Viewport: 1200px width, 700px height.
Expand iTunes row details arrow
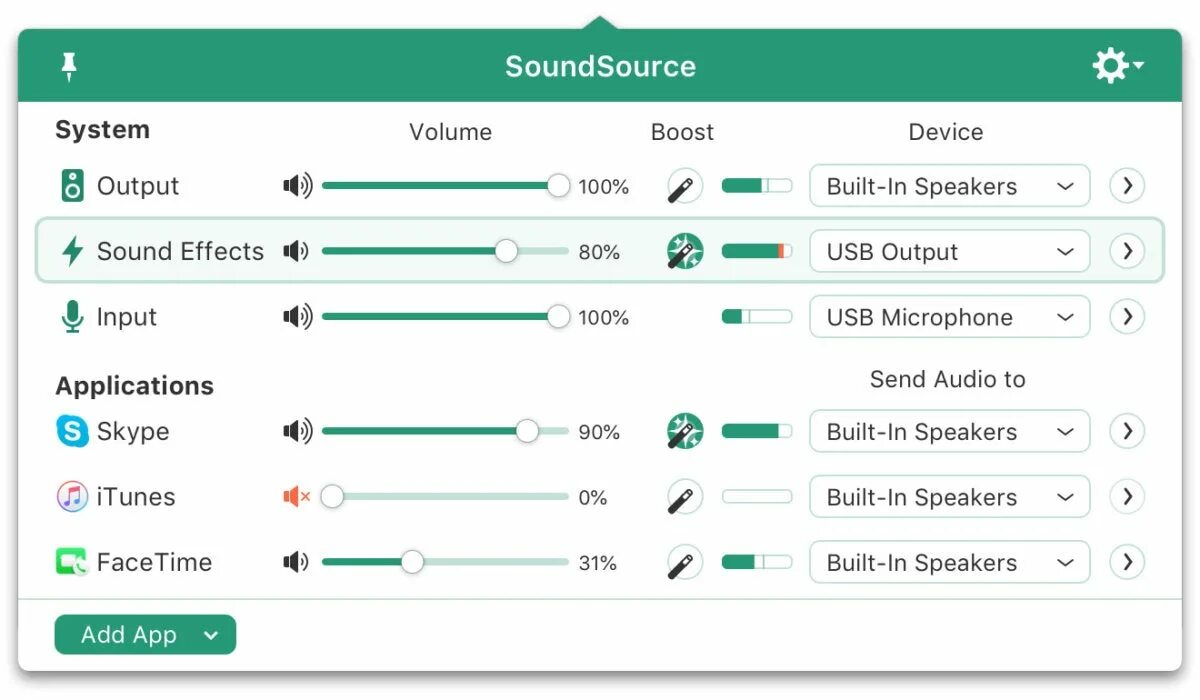pyautogui.click(x=1127, y=497)
